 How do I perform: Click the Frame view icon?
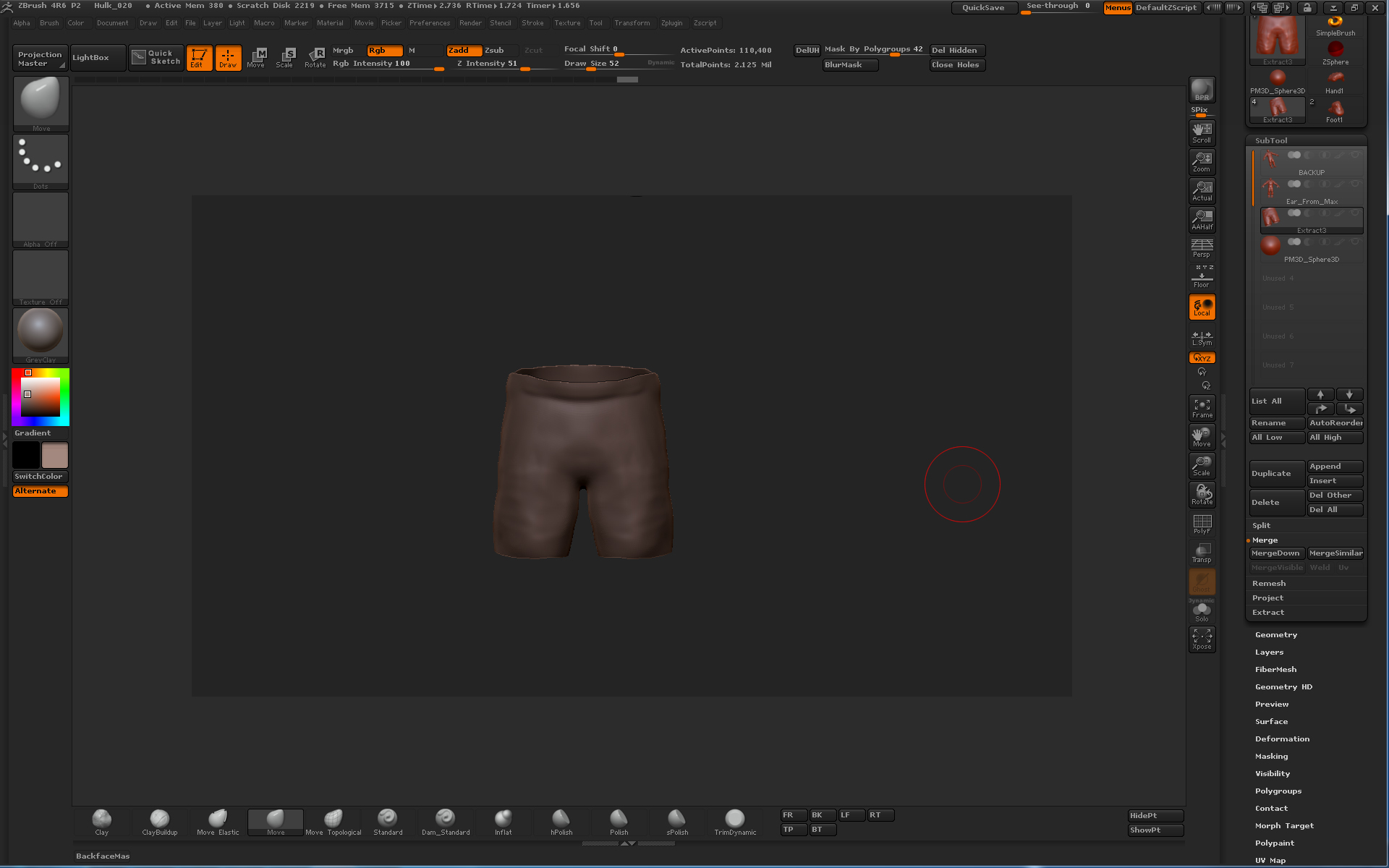point(1202,407)
